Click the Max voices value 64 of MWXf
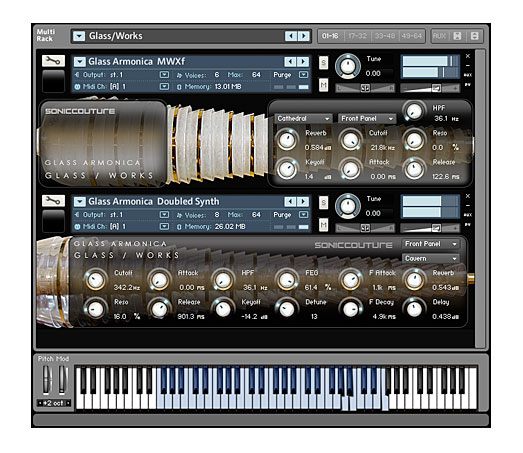 click(256, 75)
